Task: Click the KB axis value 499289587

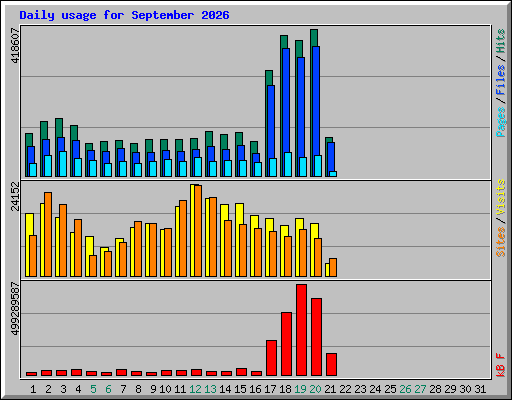Action: click(15, 309)
